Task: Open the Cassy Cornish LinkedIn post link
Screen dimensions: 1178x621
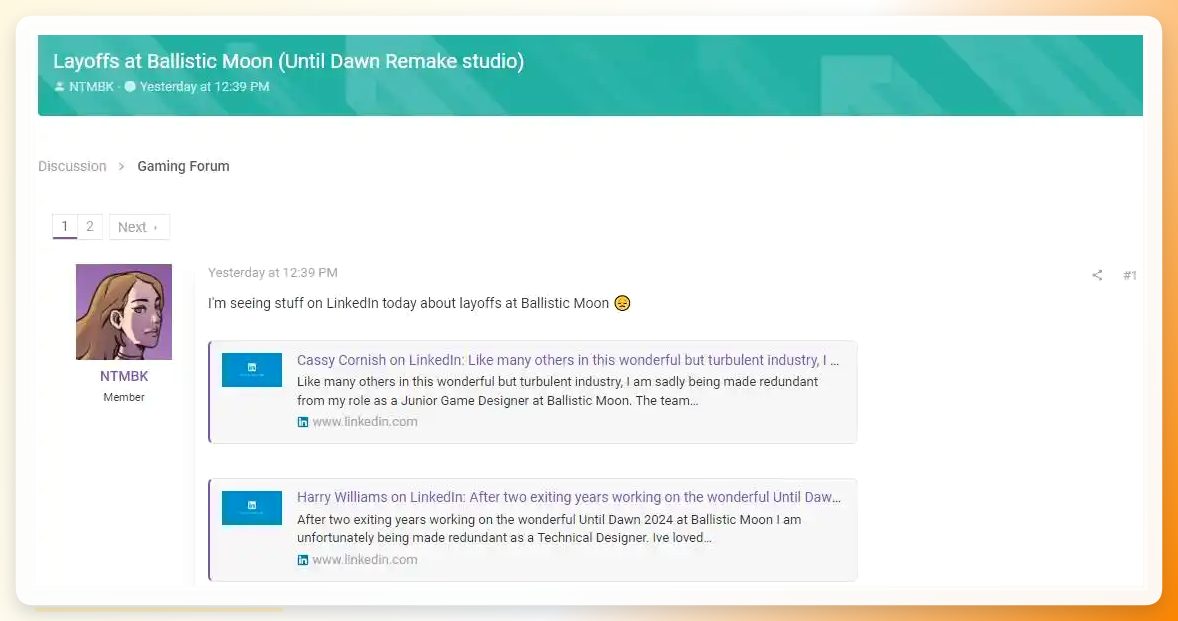Action: tap(568, 360)
